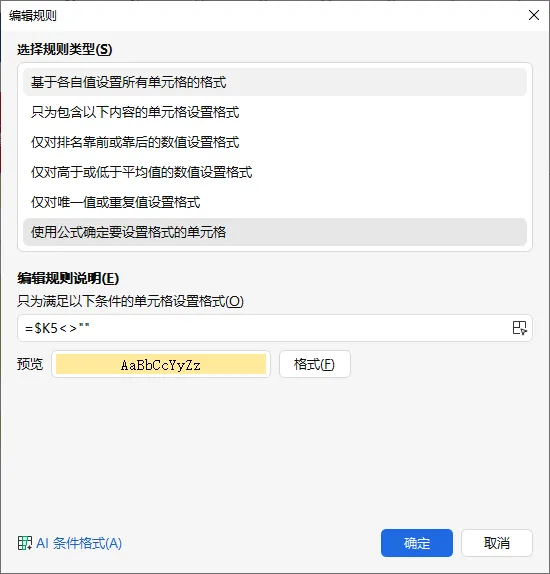The image size is (550, 574).
Task: Open the AI 条件格式(A) link
Action: tap(79, 543)
